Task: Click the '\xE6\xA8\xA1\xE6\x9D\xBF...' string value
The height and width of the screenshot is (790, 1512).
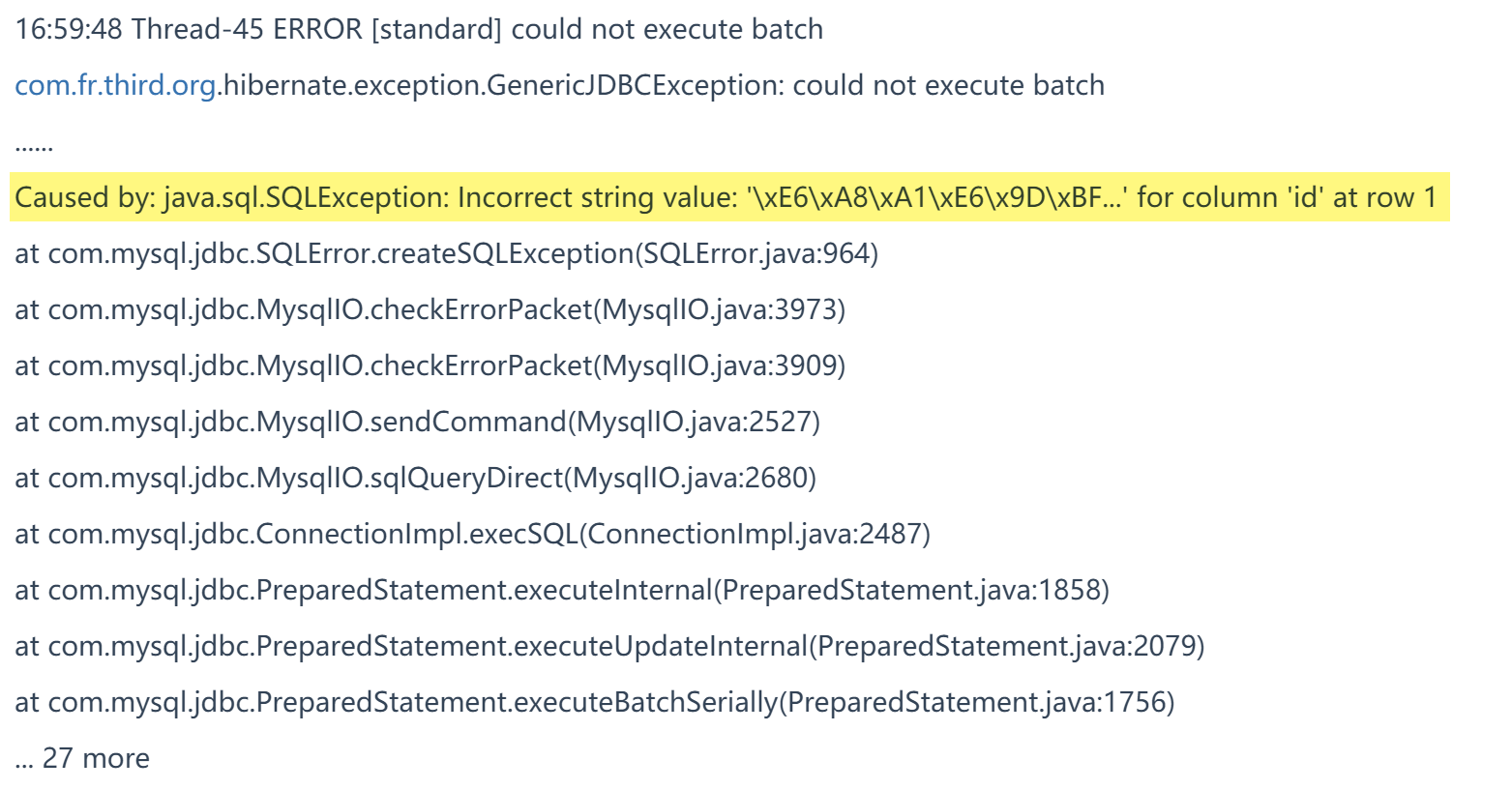Action: [936, 198]
